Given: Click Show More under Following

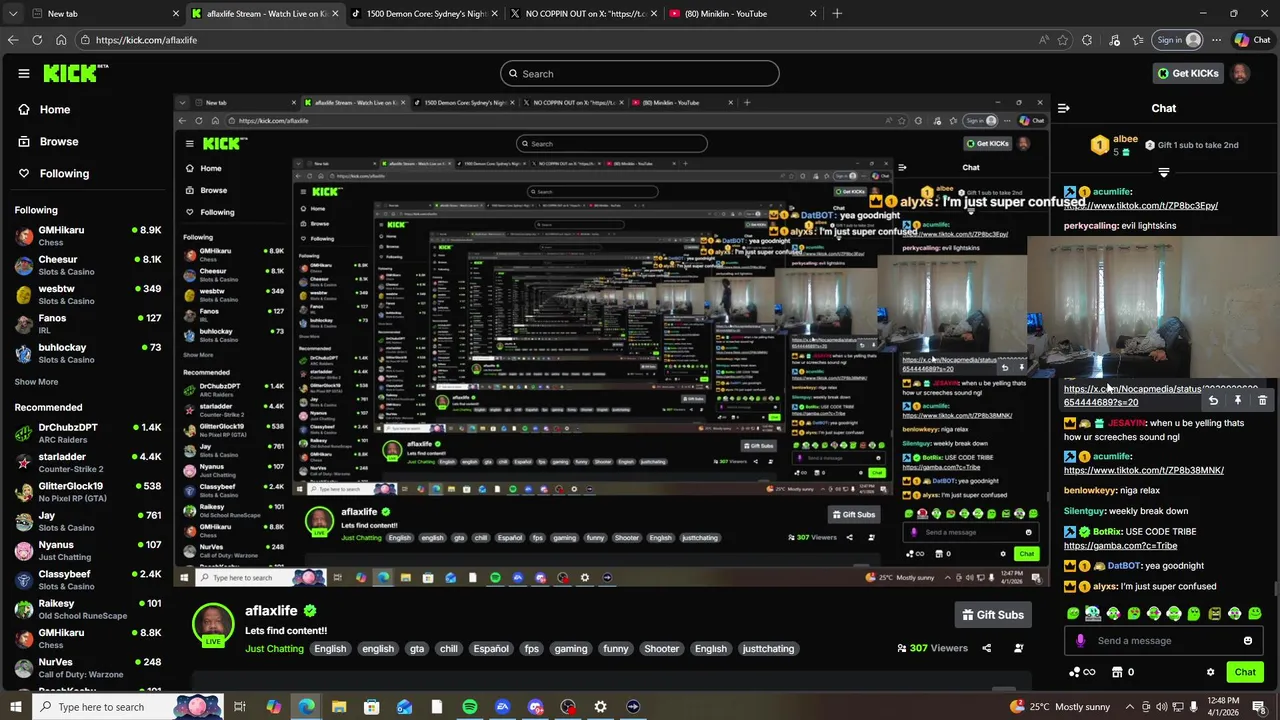Looking at the screenshot, I should click(36, 382).
